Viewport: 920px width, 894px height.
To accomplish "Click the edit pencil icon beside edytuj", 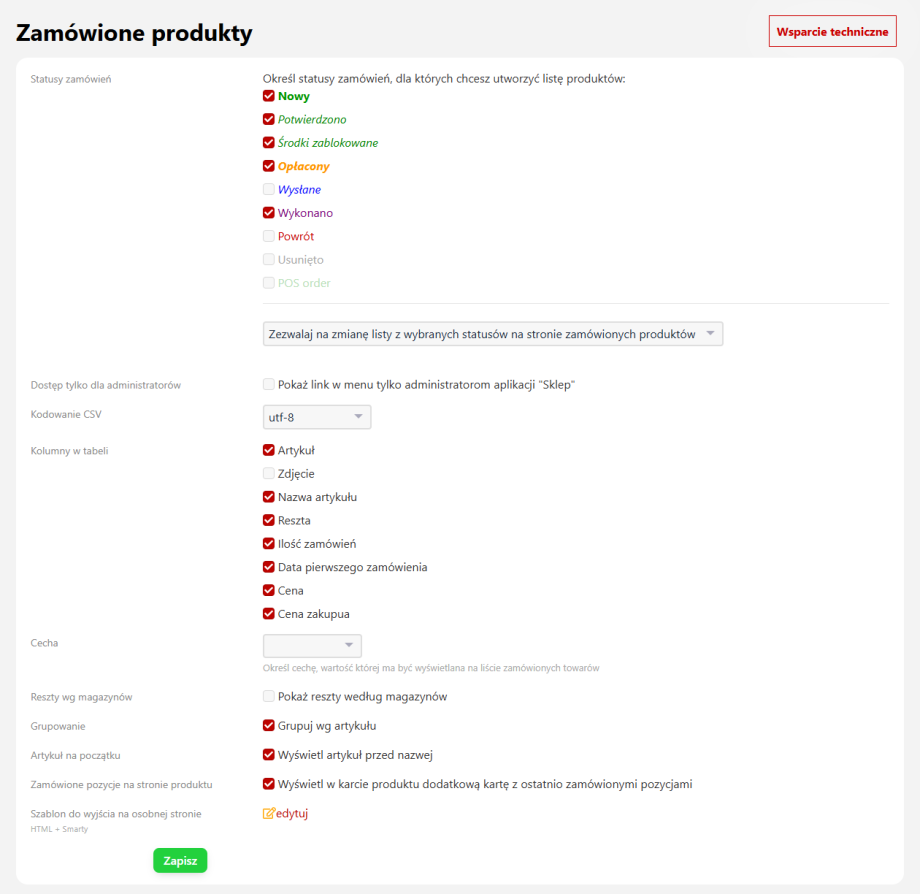I will click(268, 814).
